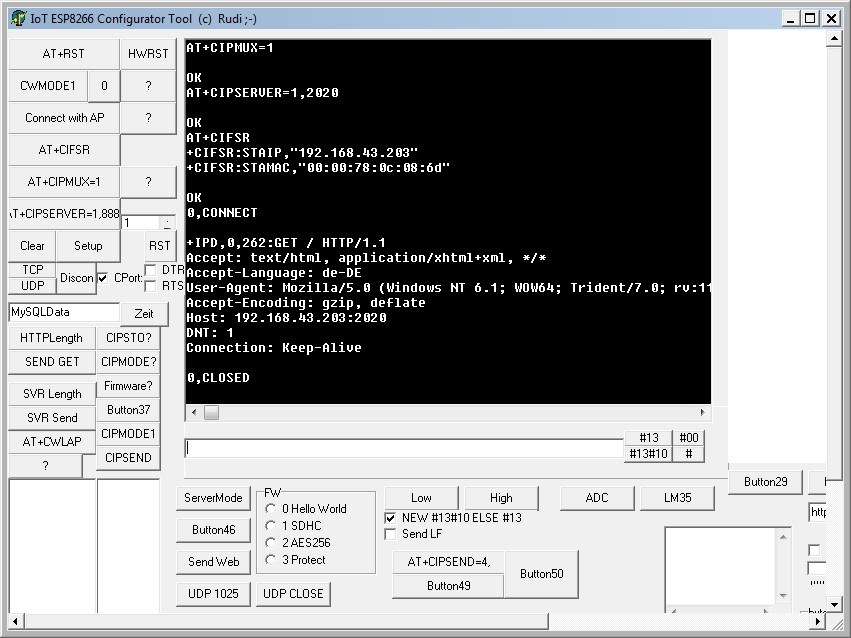Click the CIPSEND button
The width and height of the screenshot is (851, 638).
pos(129,457)
